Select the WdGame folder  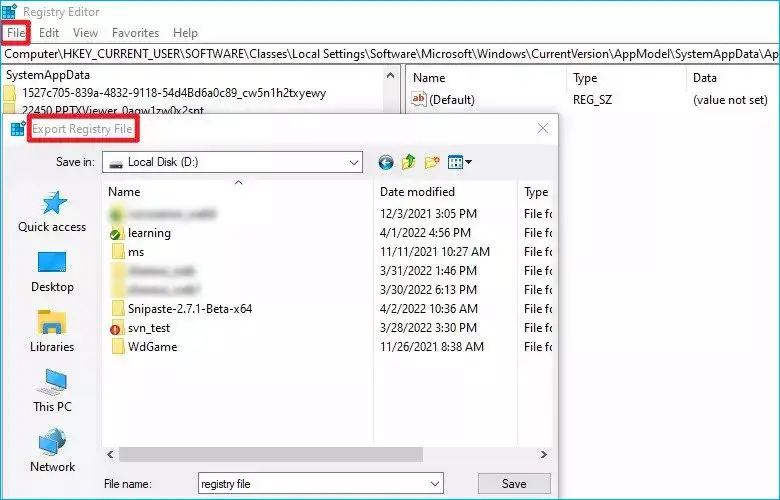(x=152, y=347)
